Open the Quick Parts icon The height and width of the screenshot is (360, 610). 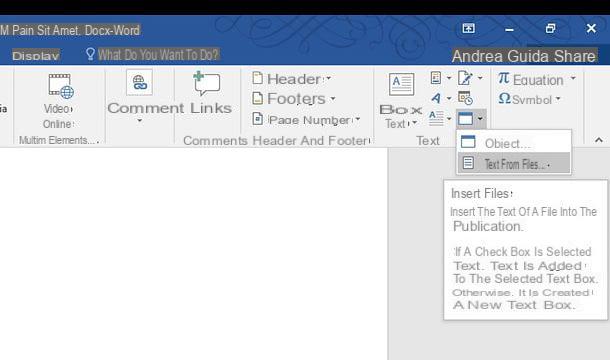click(436, 78)
